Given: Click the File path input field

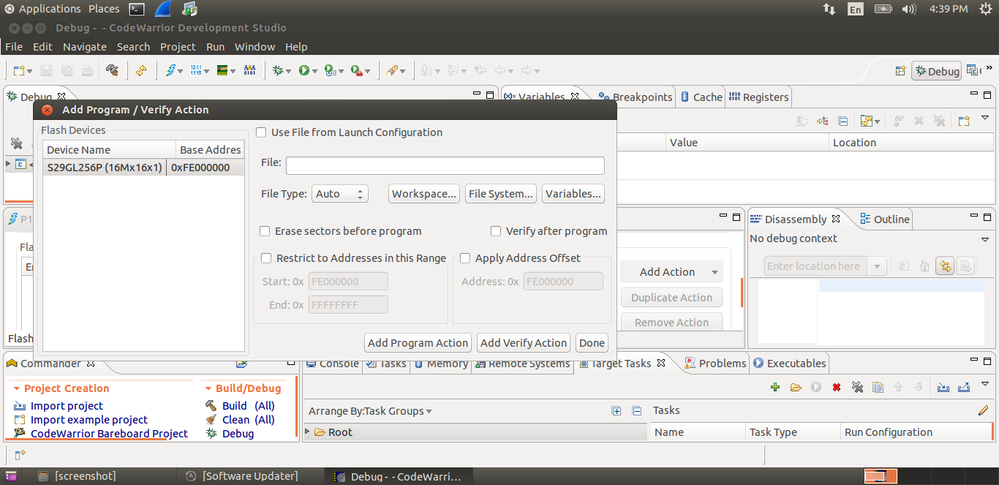Looking at the screenshot, I should pos(445,166).
